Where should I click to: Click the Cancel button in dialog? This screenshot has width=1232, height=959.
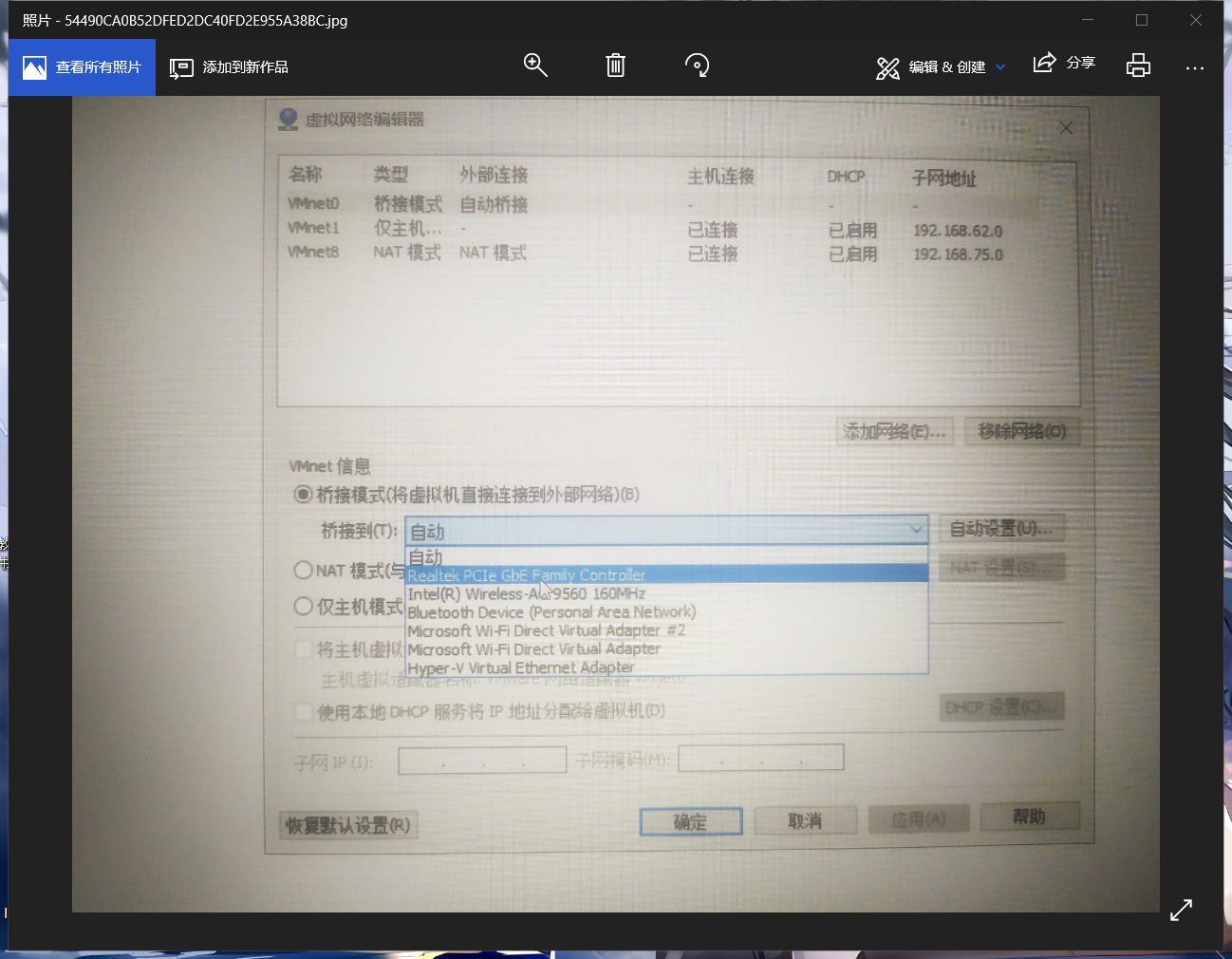click(x=805, y=820)
